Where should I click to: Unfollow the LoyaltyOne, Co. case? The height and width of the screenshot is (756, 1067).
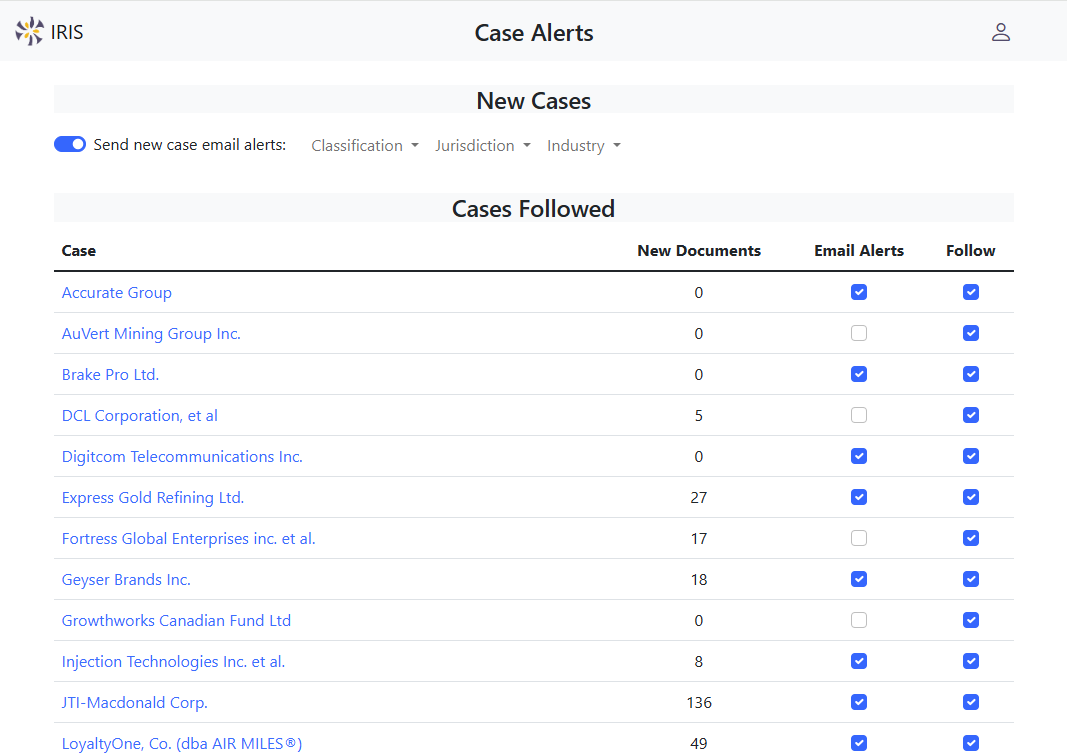pos(971,743)
